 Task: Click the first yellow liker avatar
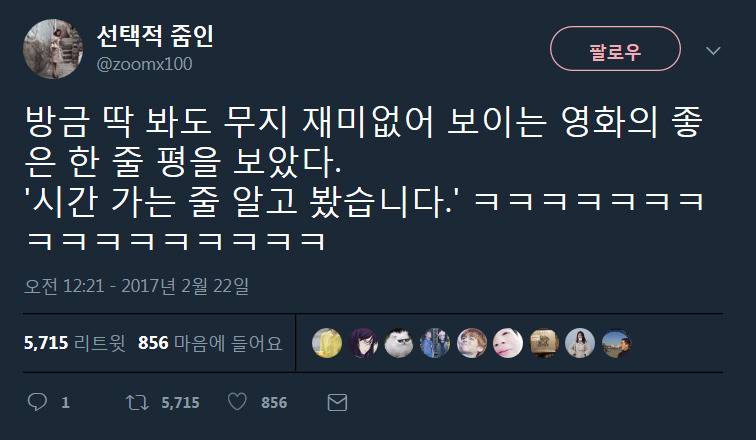[327, 343]
